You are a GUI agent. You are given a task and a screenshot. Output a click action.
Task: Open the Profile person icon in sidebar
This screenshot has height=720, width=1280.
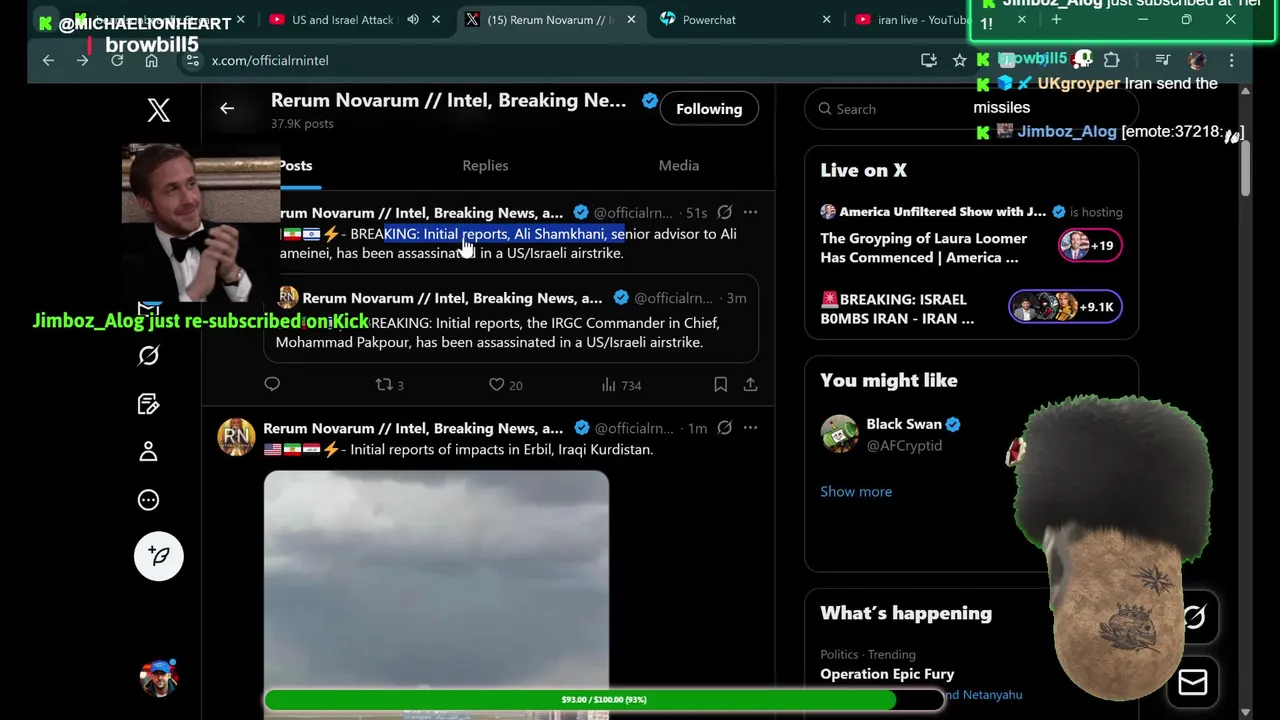[x=148, y=452]
